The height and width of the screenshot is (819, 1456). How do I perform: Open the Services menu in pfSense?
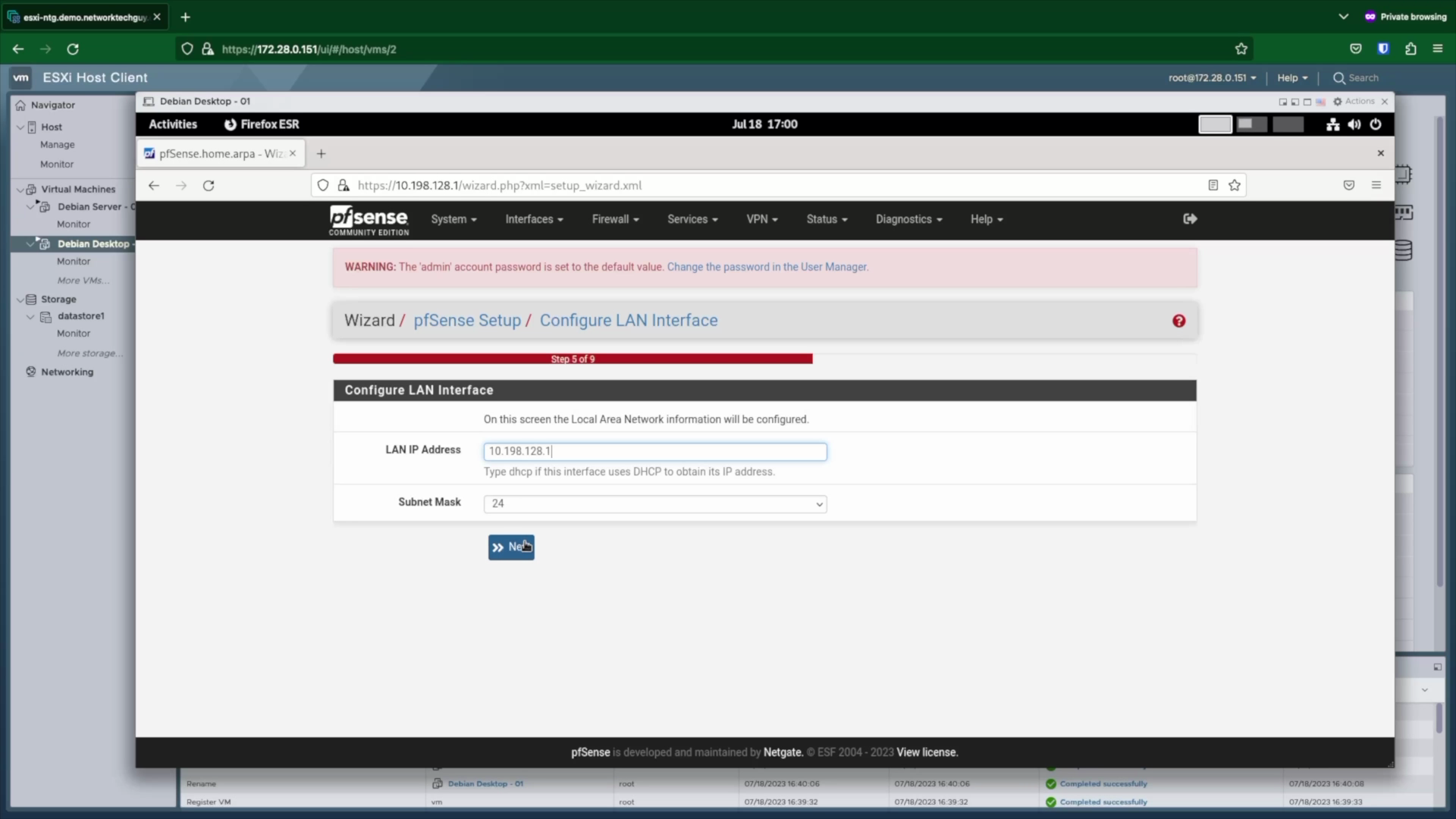point(692,219)
